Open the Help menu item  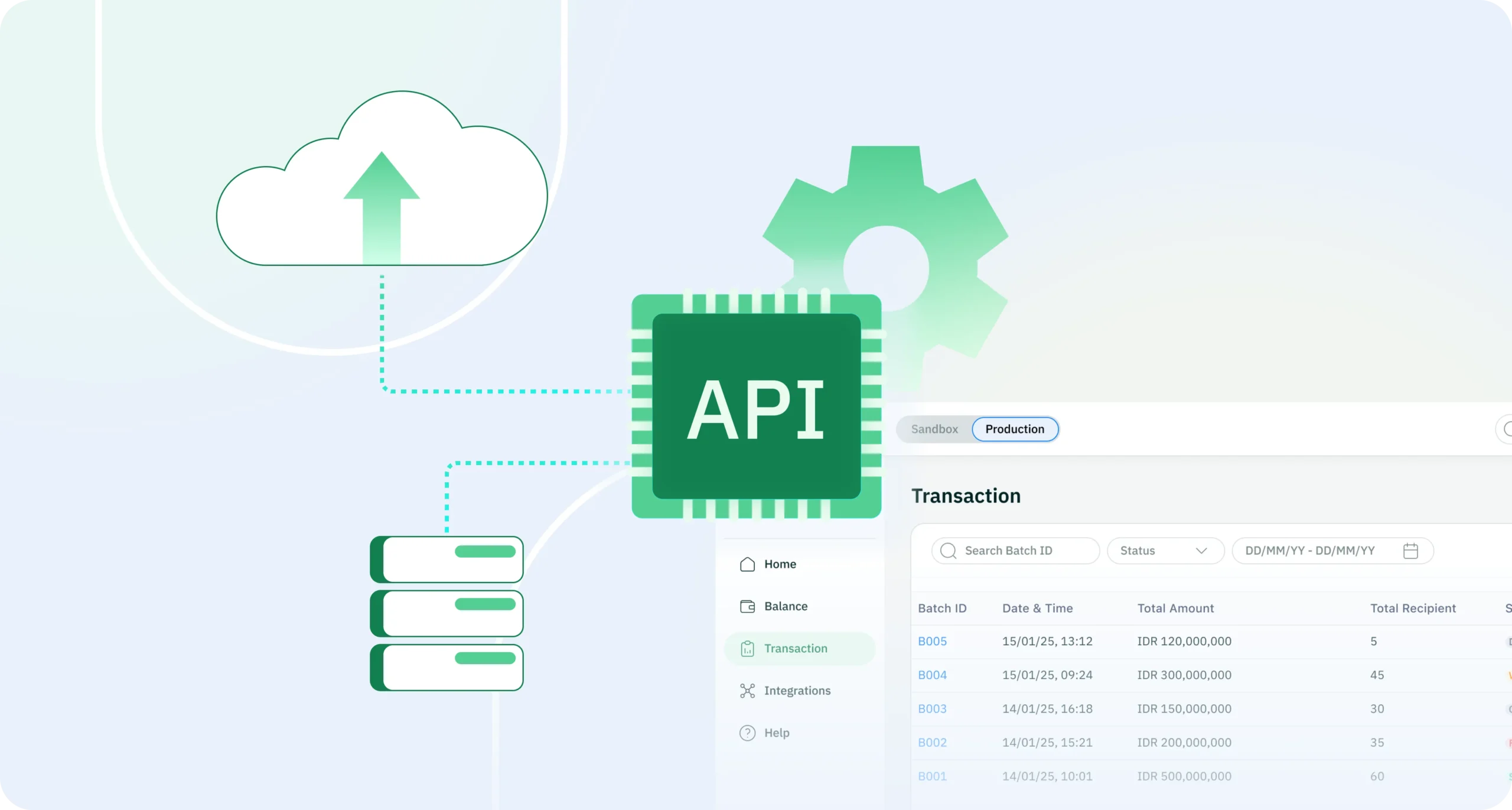coord(799,733)
